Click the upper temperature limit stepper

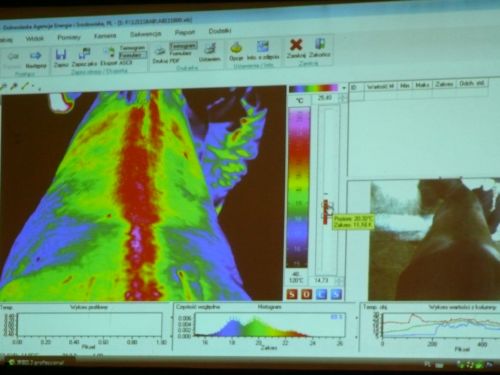pyautogui.click(x=342, y=98)
